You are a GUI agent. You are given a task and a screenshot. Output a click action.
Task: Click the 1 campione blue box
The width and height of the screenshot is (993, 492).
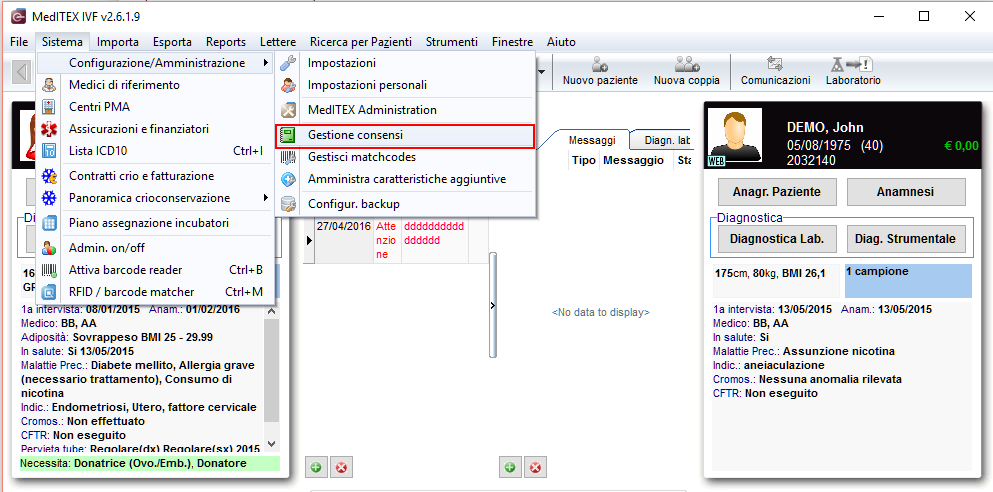pyautogui.click(x=908, y=281)
